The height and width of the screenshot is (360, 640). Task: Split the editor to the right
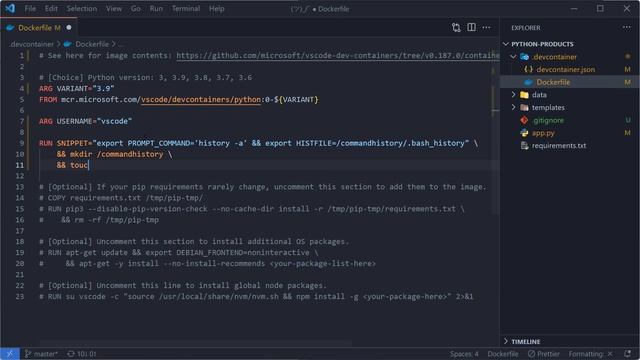pyautogui.click(x=471, y=27)
